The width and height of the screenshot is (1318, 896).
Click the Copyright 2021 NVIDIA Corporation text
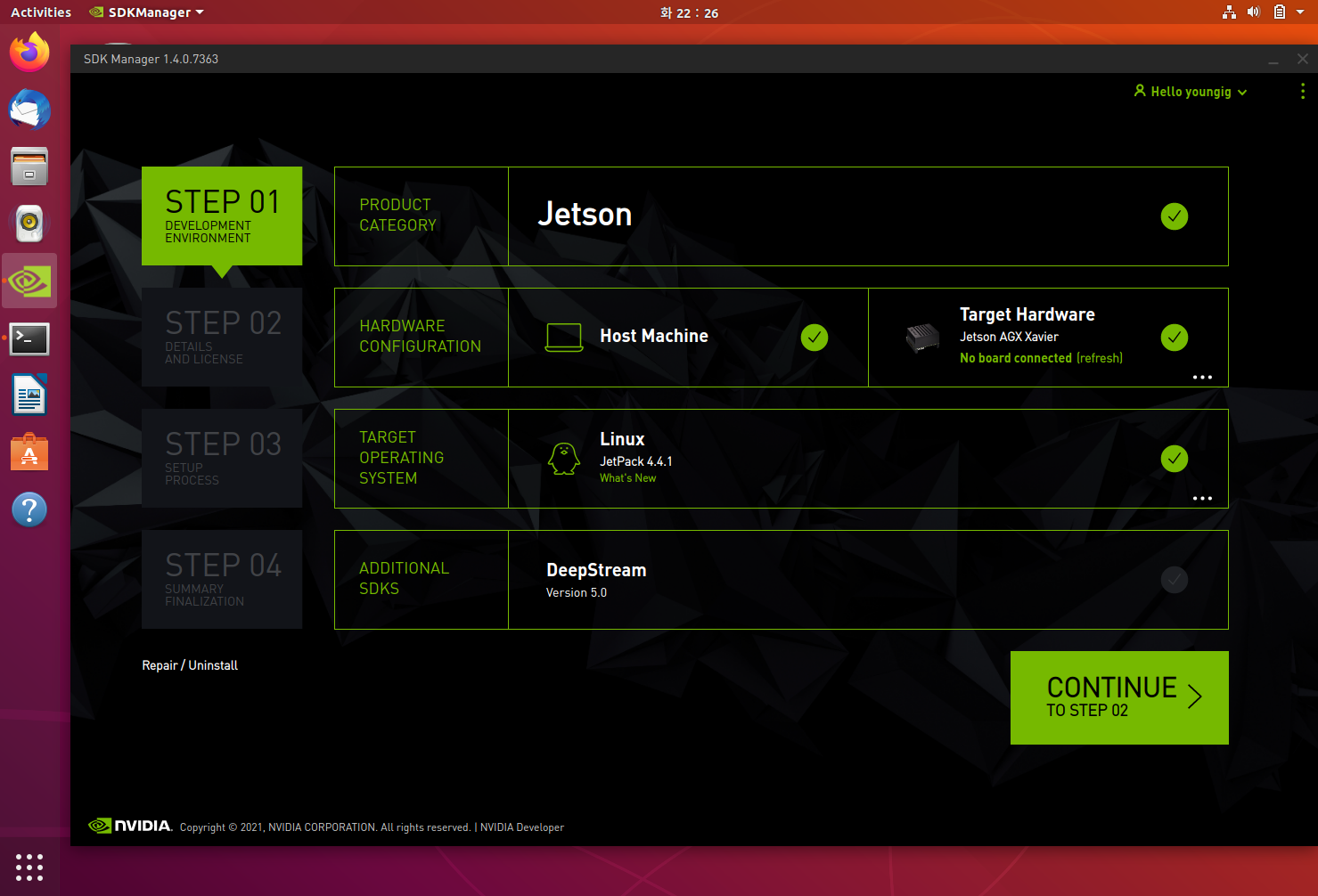(325, 827)
